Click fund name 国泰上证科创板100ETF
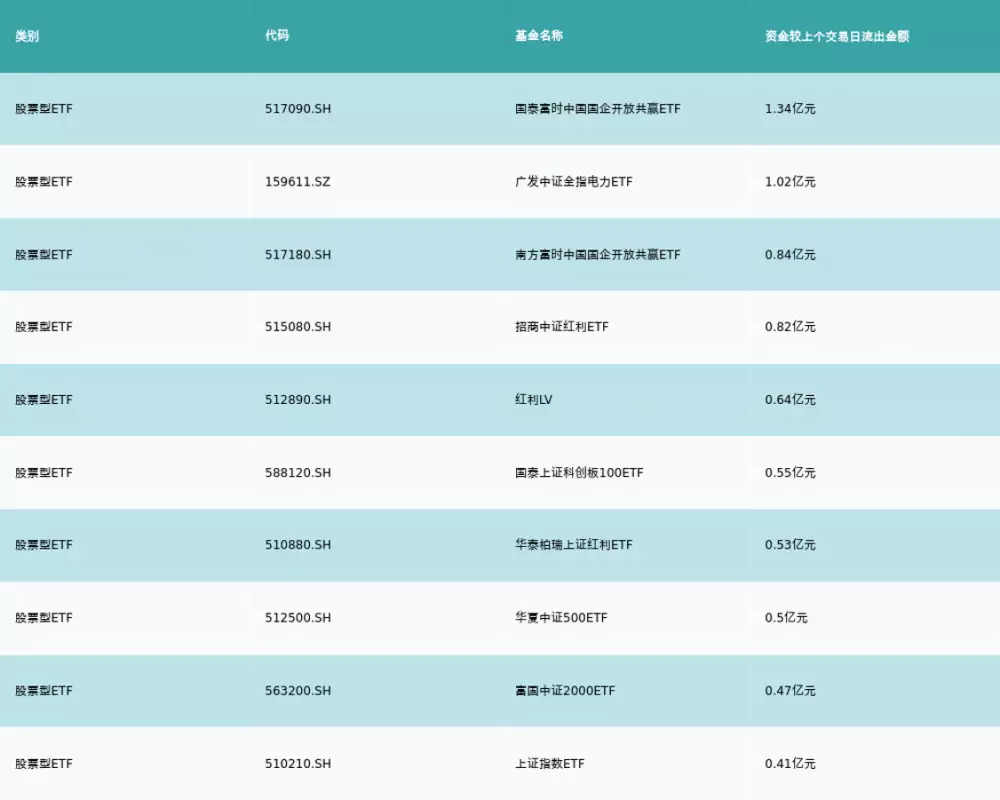 coord(579,473)
